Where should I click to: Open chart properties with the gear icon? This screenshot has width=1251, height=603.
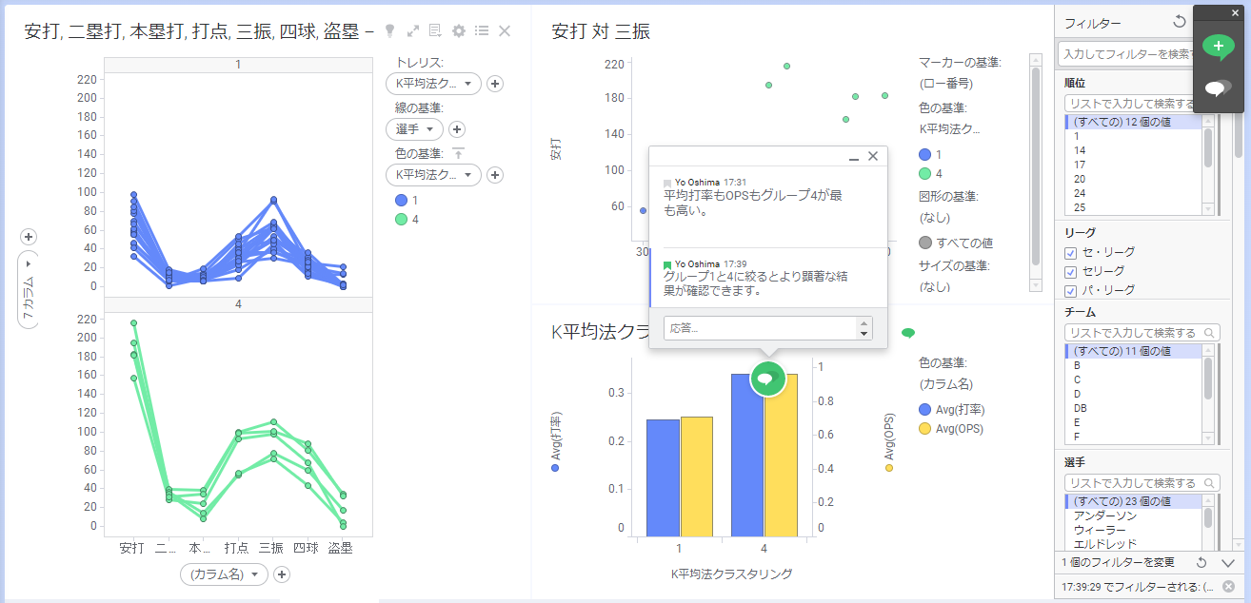coord(459,31)
